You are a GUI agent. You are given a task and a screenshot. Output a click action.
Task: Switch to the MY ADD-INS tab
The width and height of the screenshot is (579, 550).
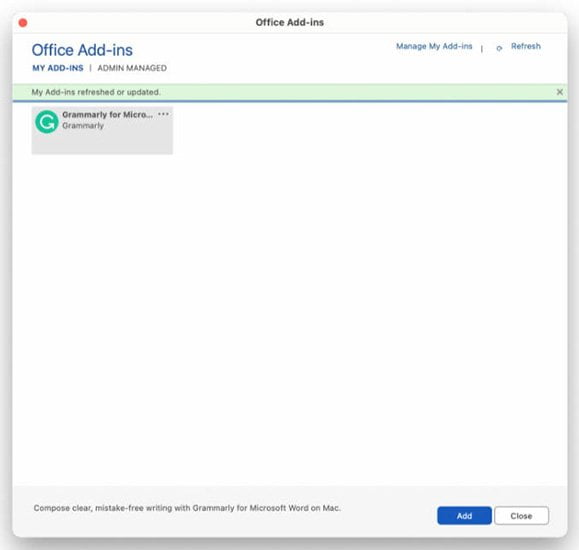coord(58,68)
